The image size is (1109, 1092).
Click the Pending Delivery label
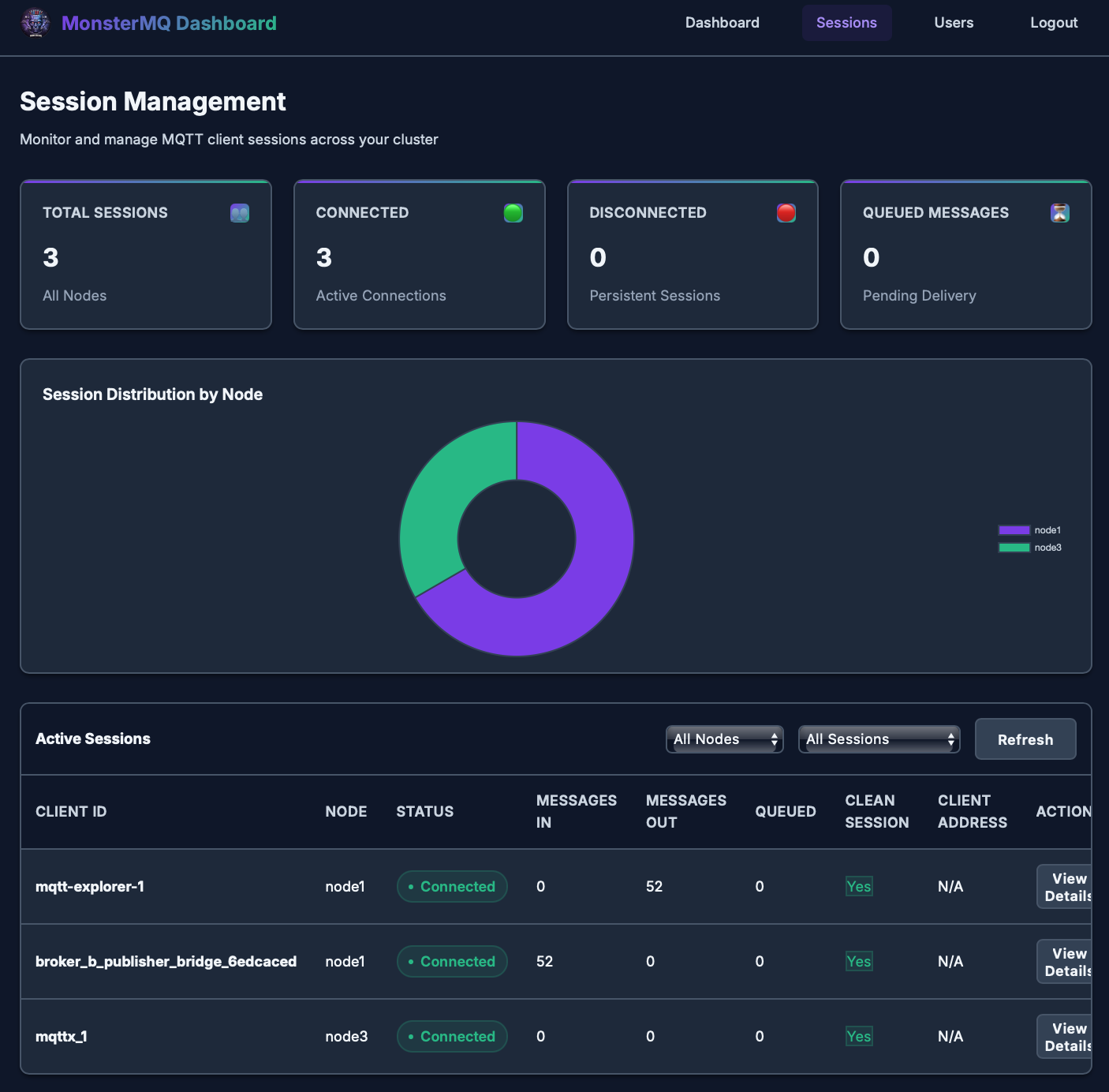[920, 296]
